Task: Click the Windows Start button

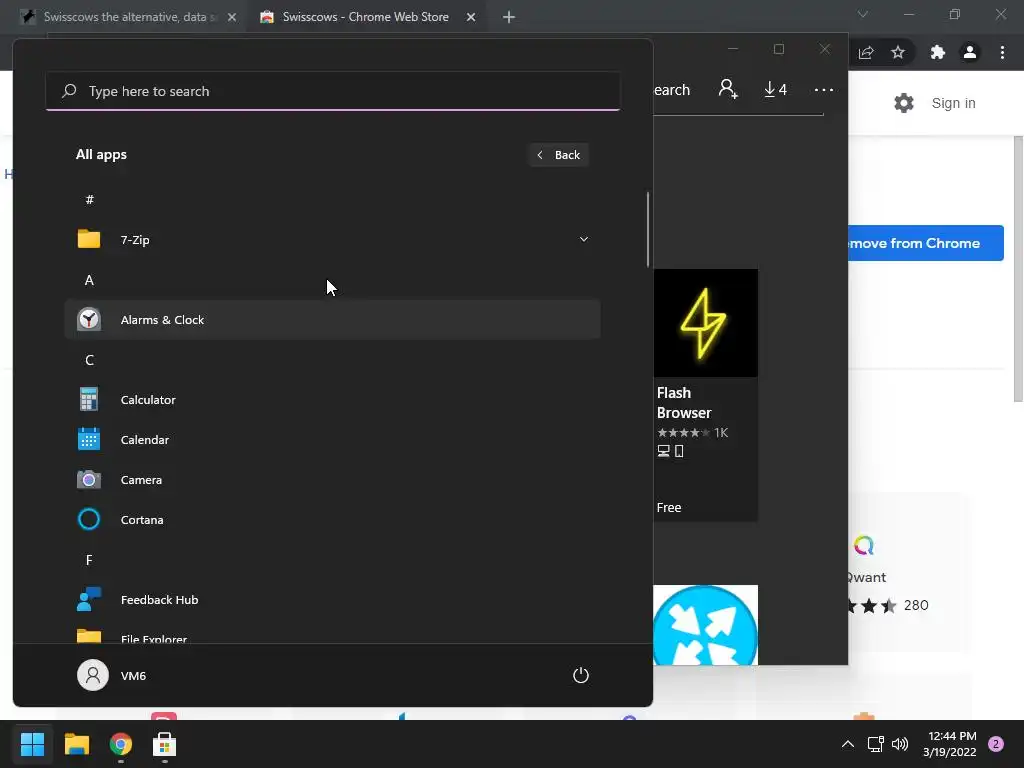Action: coord(32,744)
